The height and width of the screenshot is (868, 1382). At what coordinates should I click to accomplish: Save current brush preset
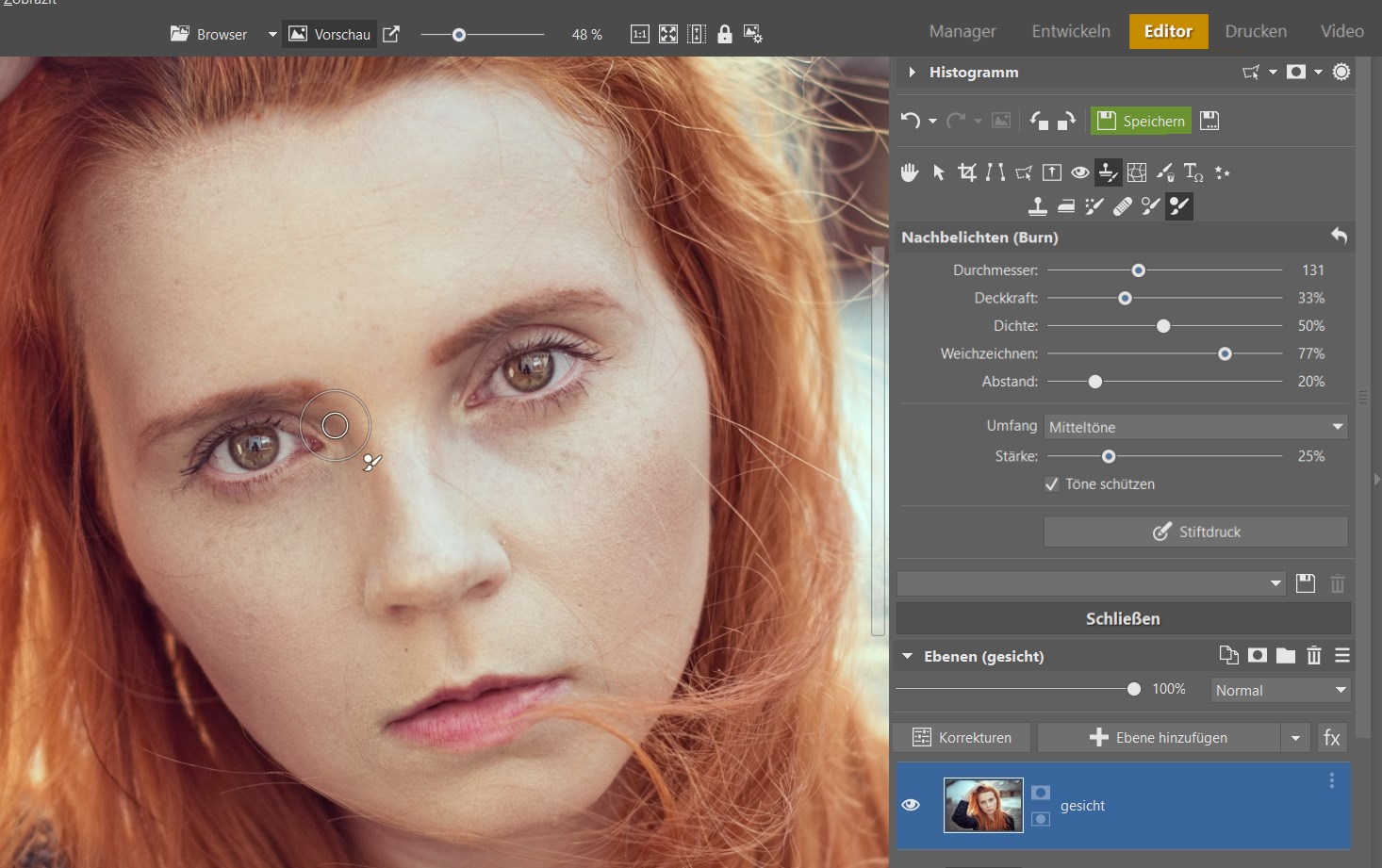pyautogui.click(x=1306, y=583)
